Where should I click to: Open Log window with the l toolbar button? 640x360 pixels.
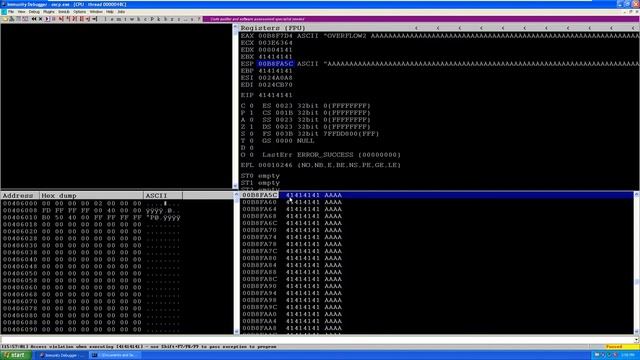coord(106,19)
